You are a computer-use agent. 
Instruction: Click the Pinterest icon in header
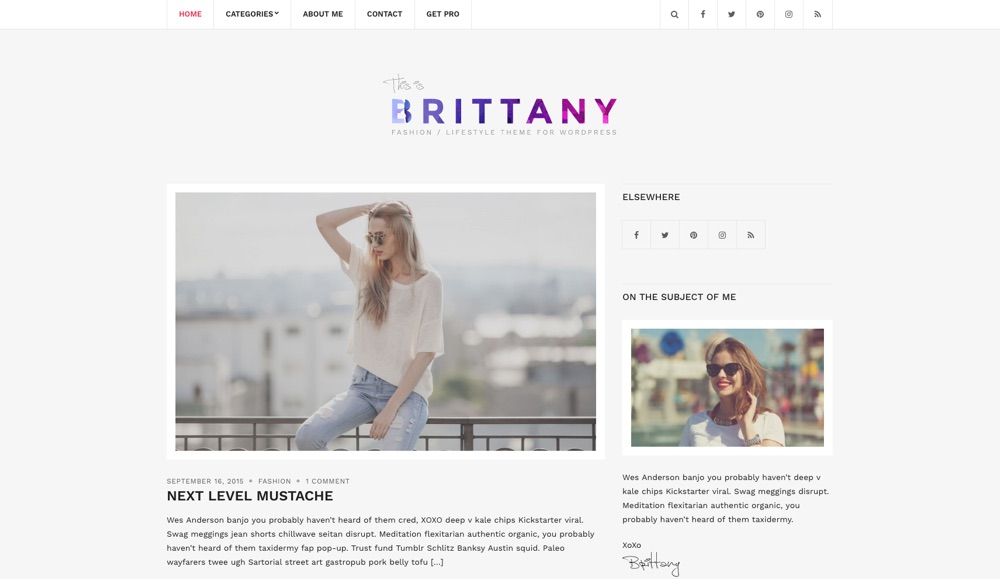click(x=760, y=14)
